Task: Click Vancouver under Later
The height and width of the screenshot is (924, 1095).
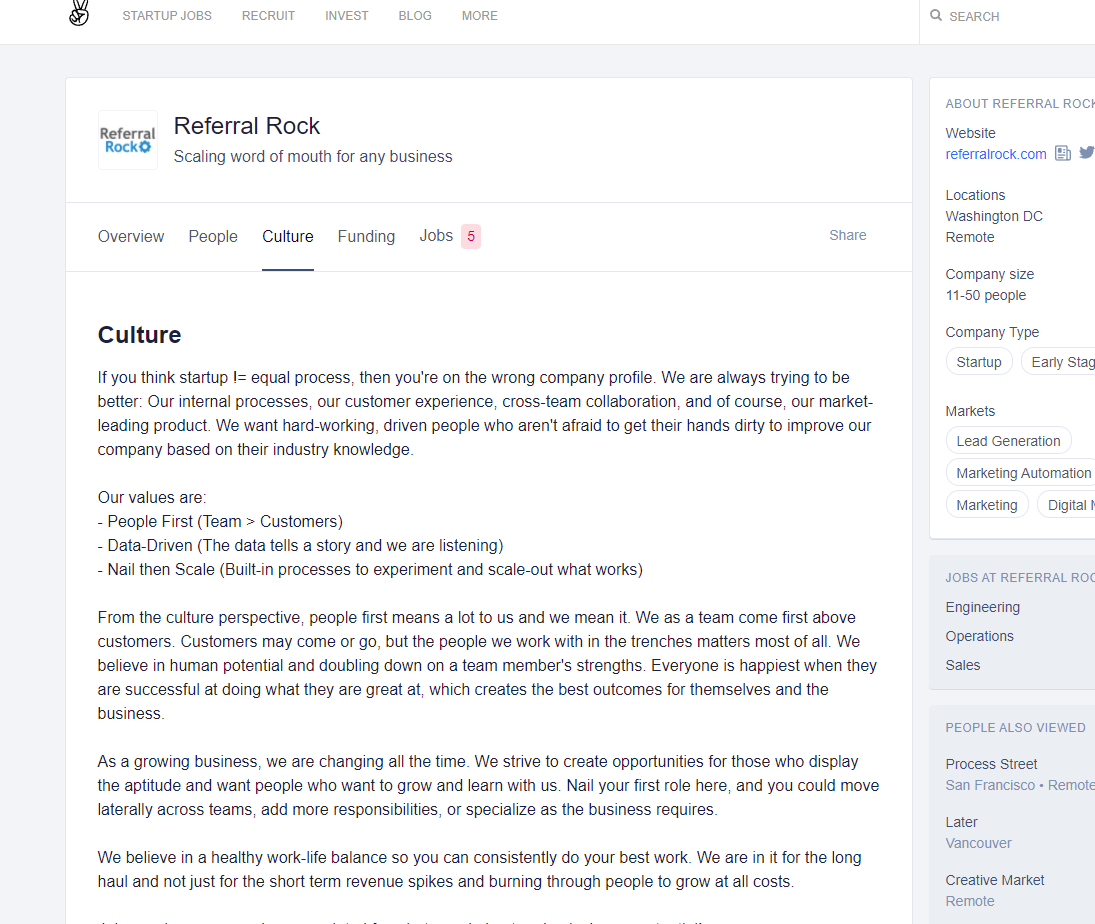Action: (x=978, y=843)
